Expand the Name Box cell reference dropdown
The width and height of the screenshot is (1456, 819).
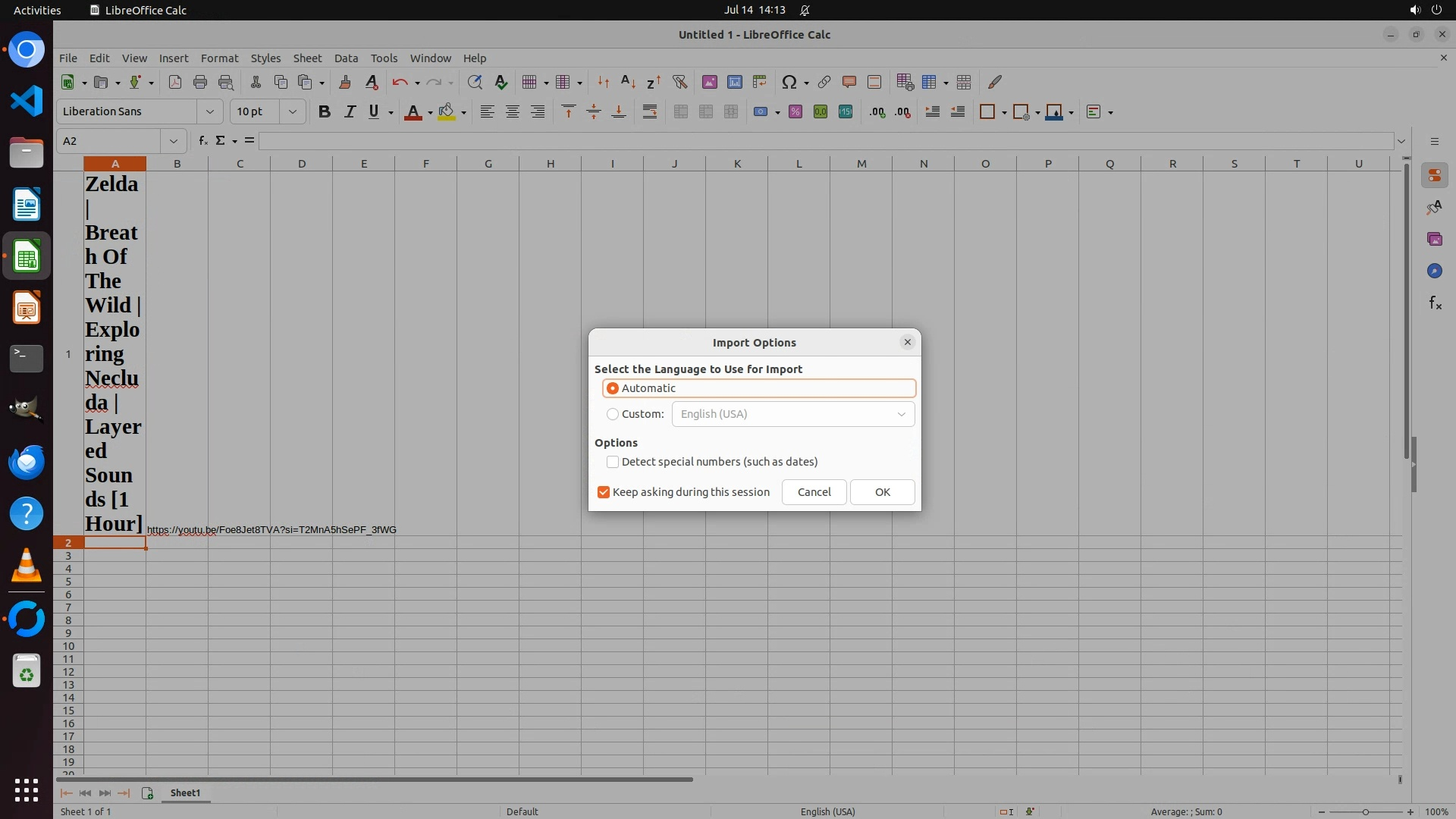pos(174,141)
